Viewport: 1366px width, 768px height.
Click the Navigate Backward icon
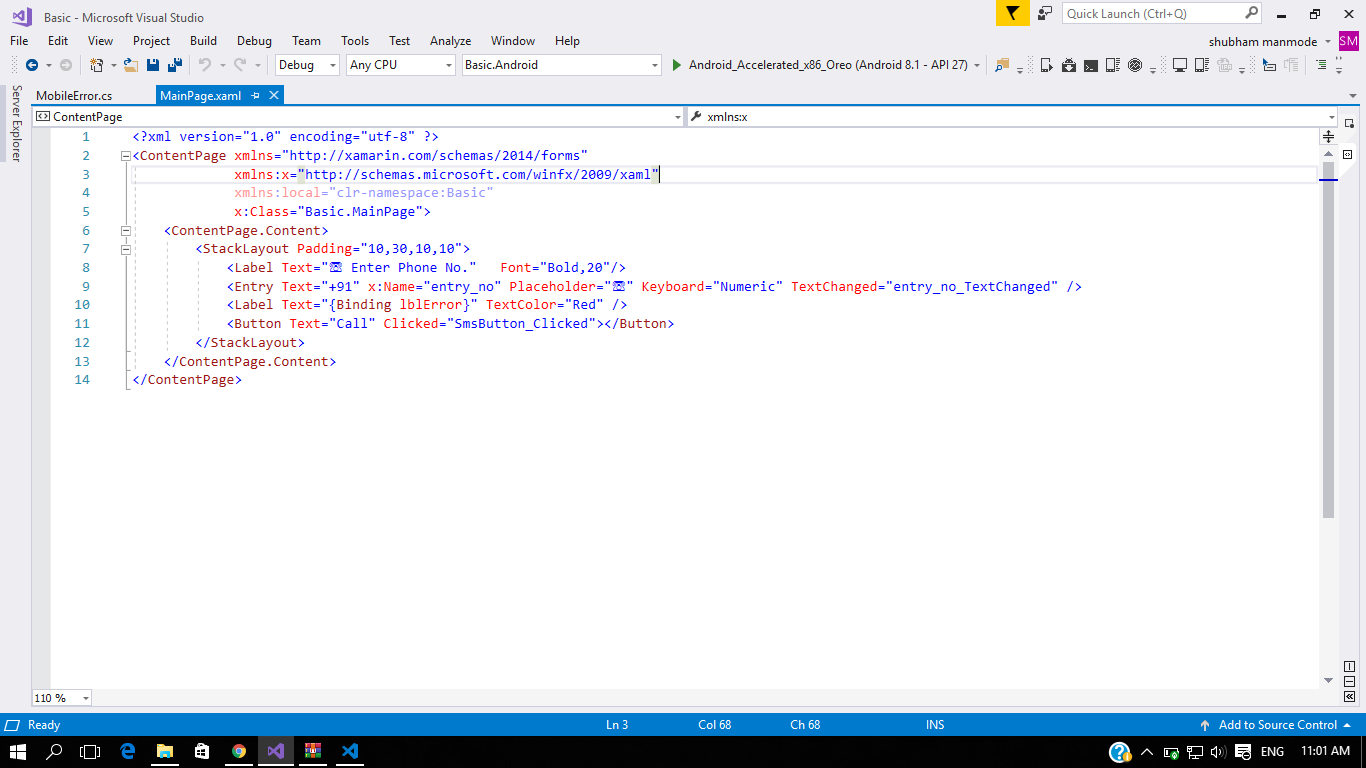click(32, 65)
